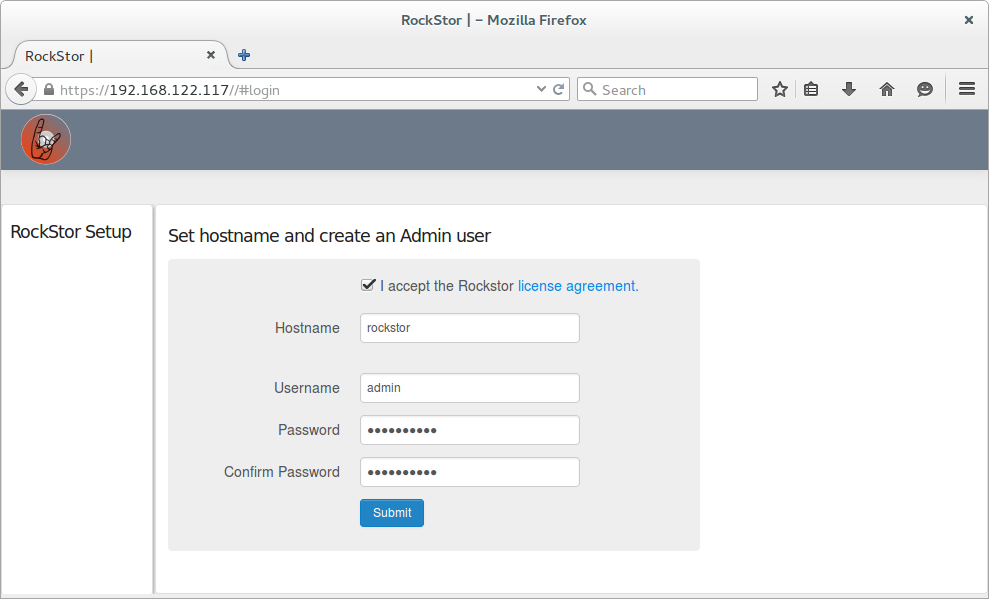Open the license agreement link

pyautogui.click(x=578, y=286)
